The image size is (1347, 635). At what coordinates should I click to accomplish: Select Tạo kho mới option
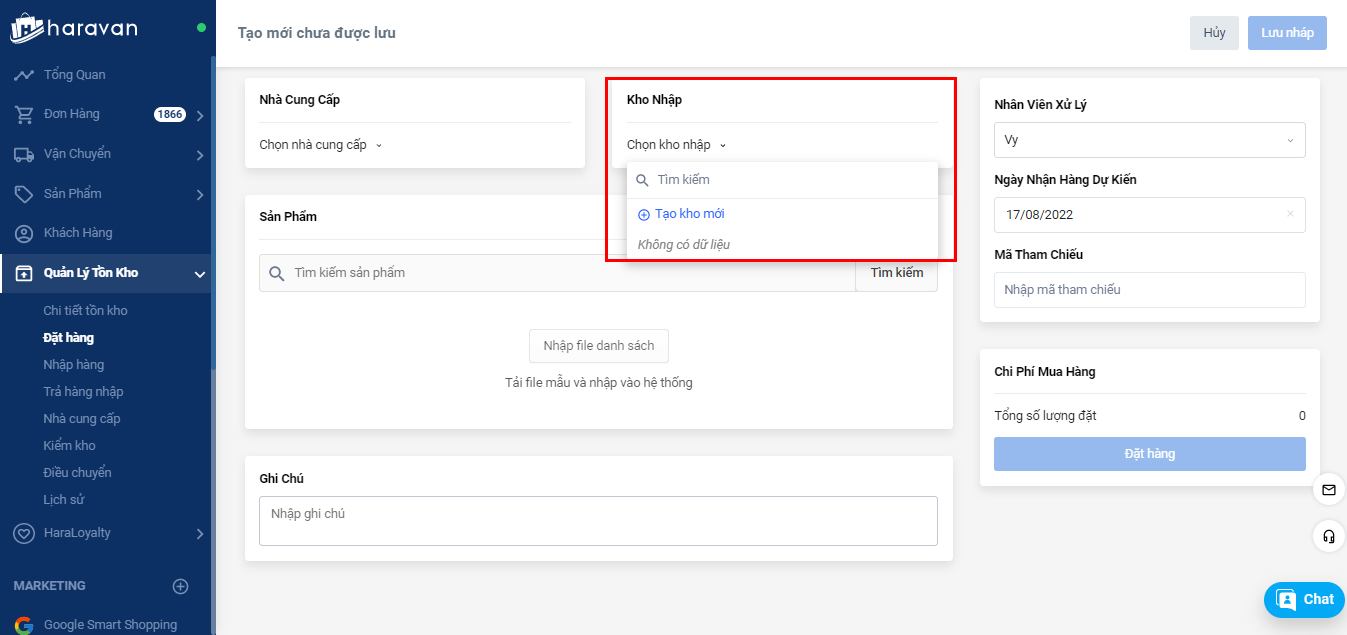click(x=689, y=214)
